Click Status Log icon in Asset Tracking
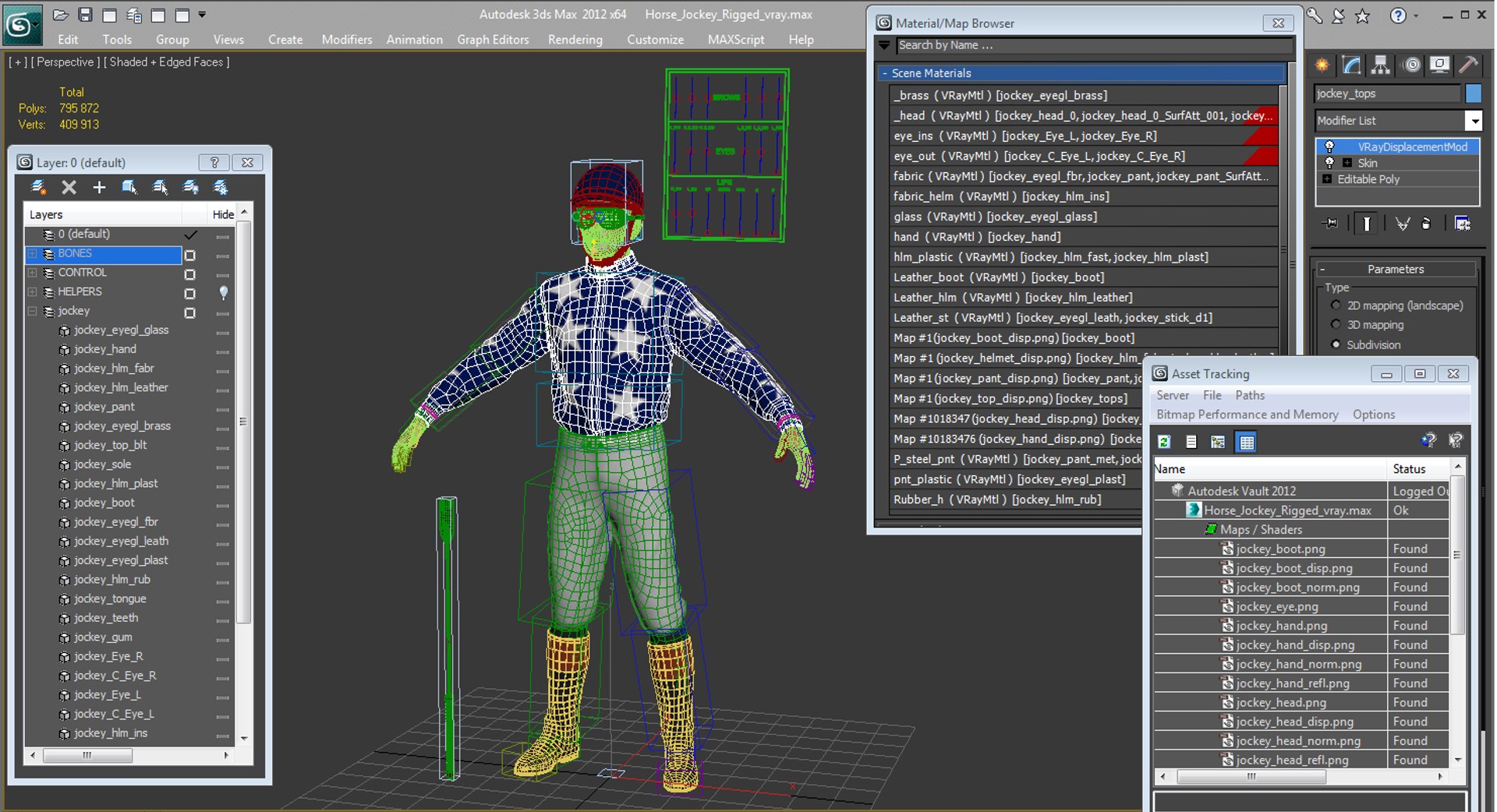1497x812 pixels. (1191, 442)
